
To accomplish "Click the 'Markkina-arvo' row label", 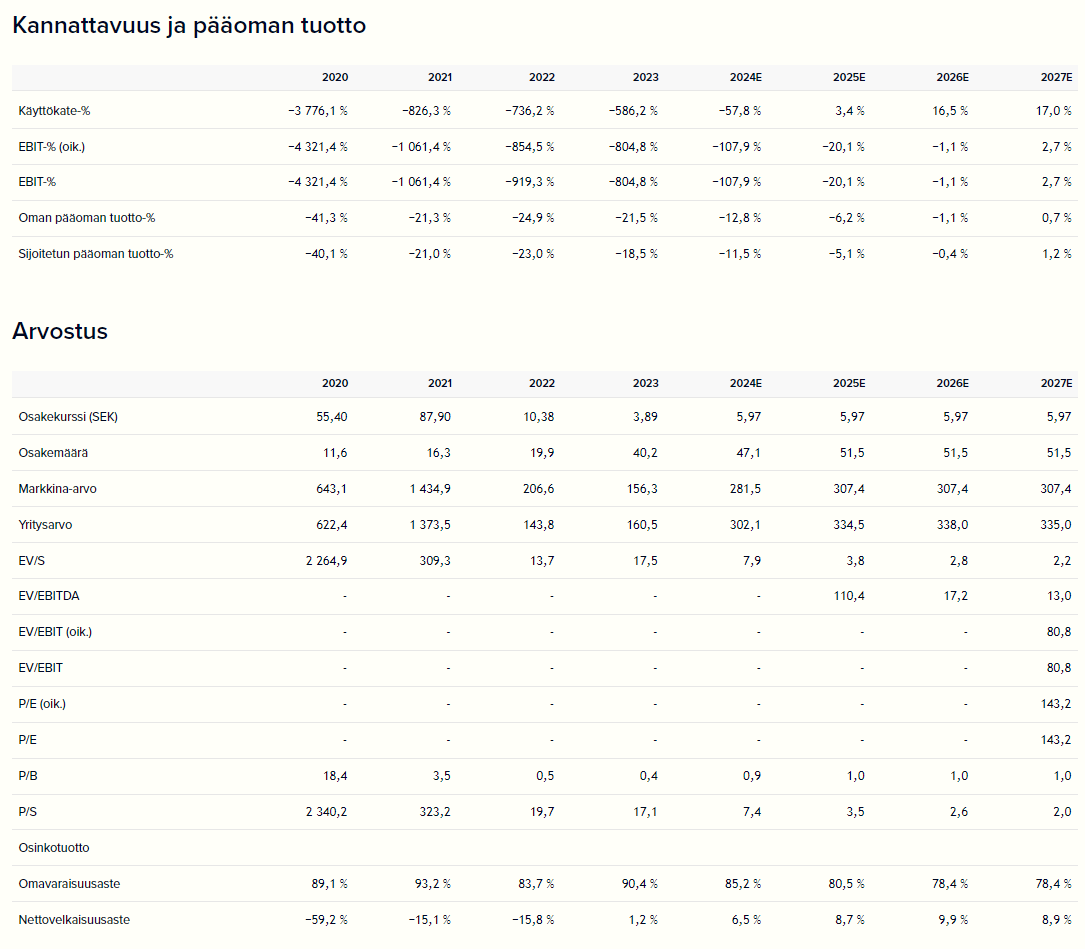I will [x=58, y=489].
